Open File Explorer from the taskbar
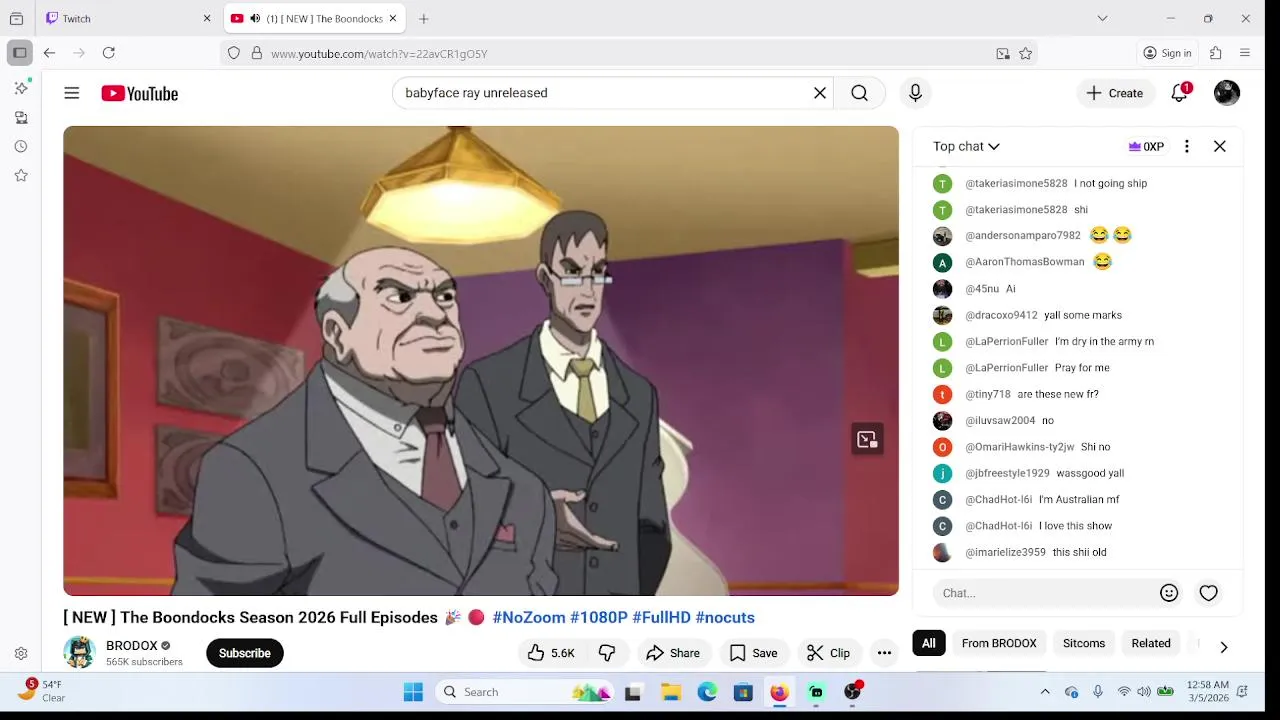This screenshot has height=720, width=1280. click(671, 692)
